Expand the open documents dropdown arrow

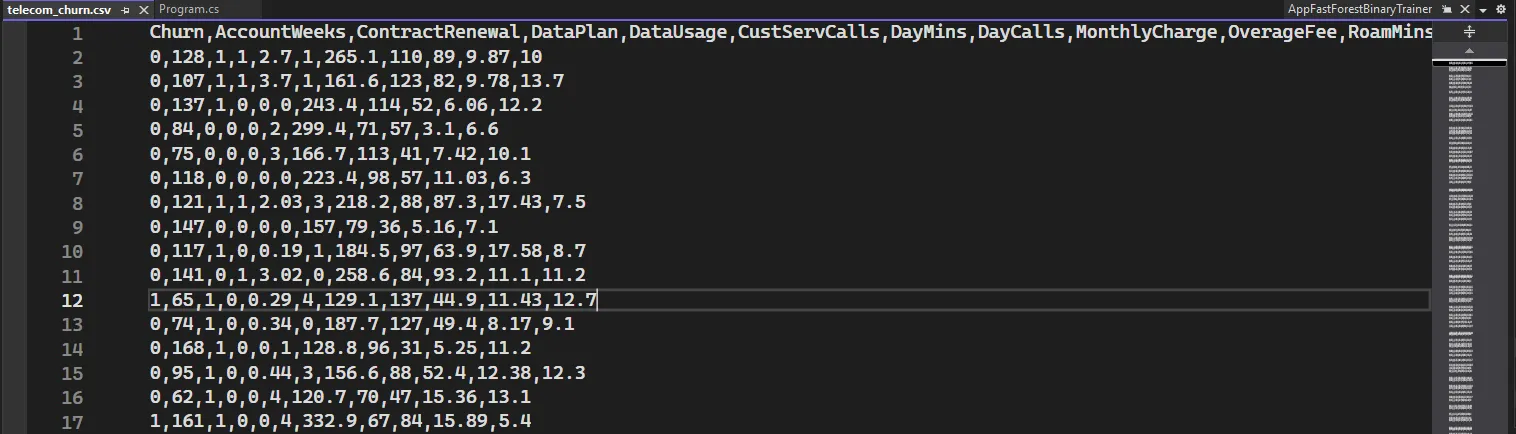1482,10
